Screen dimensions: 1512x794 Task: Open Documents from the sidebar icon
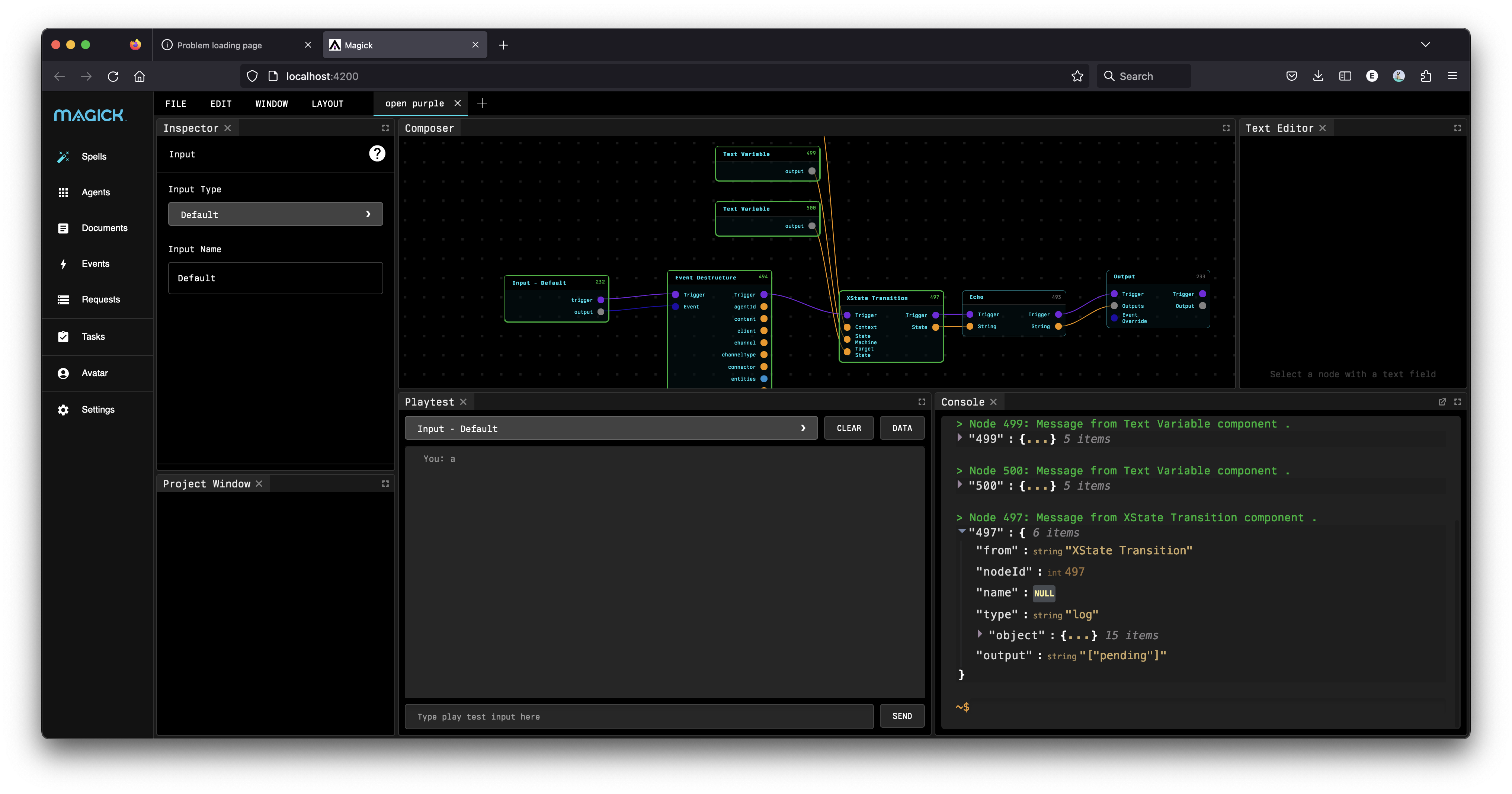pyautogui.click(x=63, y=228)
